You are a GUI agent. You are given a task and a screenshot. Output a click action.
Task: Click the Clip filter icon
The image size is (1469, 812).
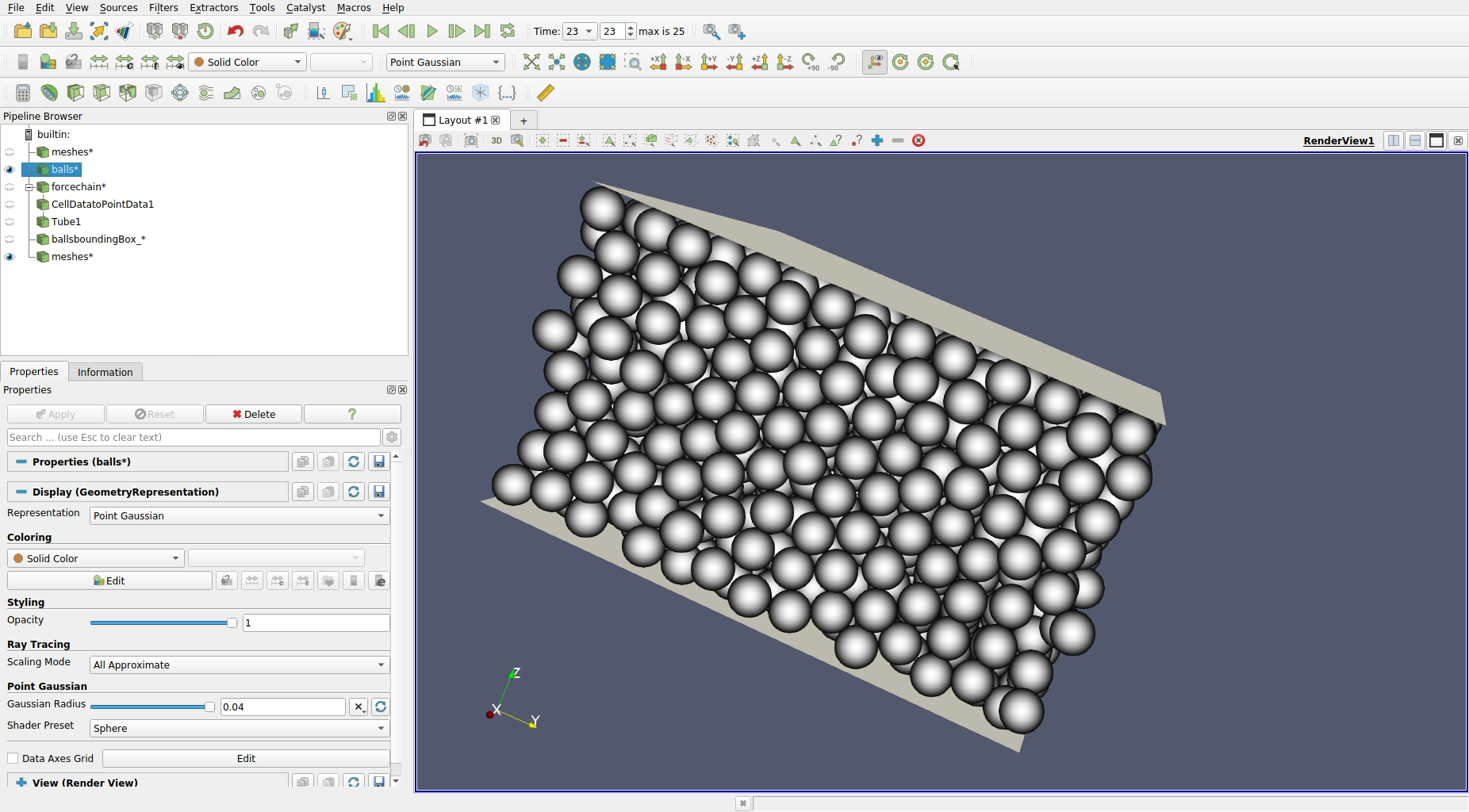75,93
